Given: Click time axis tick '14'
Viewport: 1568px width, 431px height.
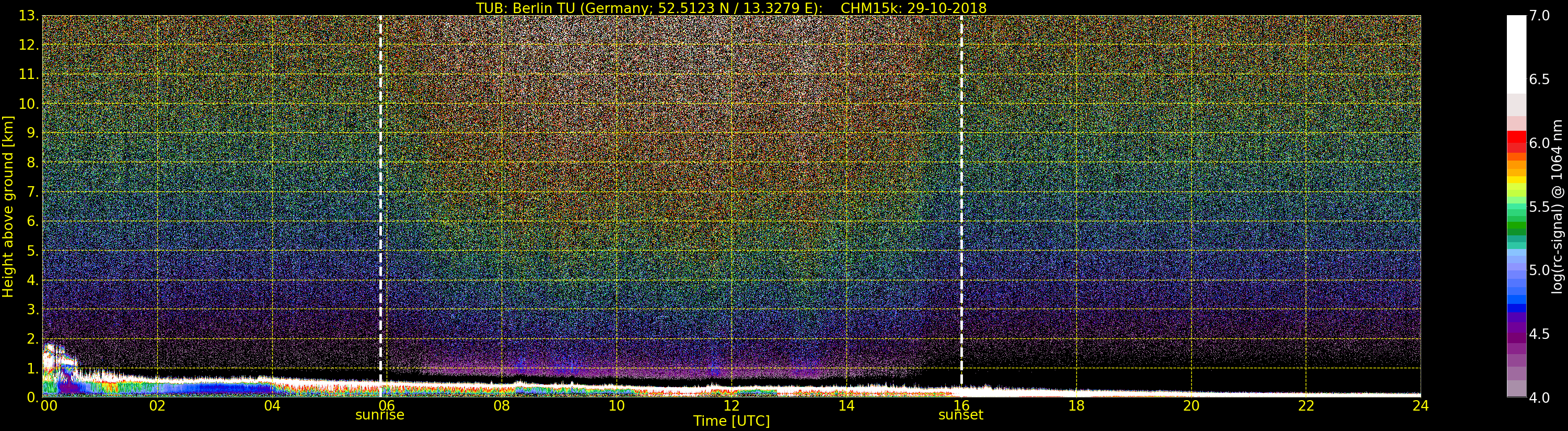Looking at the screenshot, I should point(846,405).
